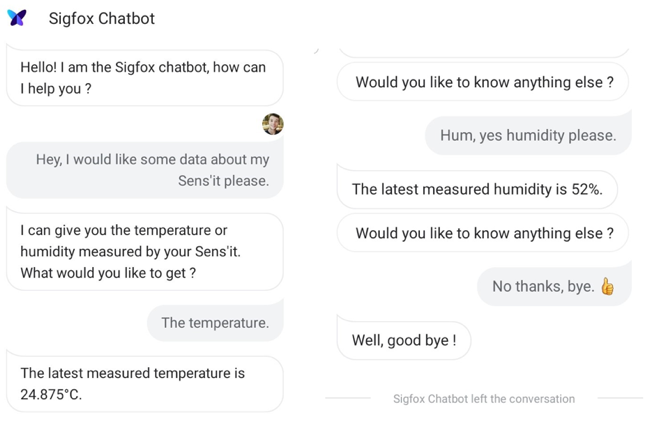Click the 'Sens'it please.' text line
This screenshot has width=650, height=422.
pos(223,181)
